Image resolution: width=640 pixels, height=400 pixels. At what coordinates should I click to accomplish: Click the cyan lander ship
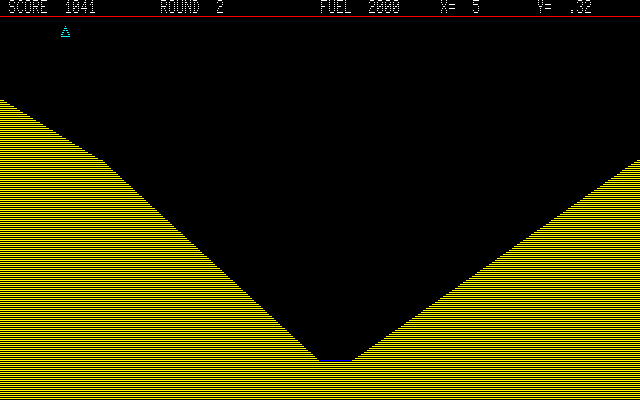pyautogui.click(x=65, y=31)
